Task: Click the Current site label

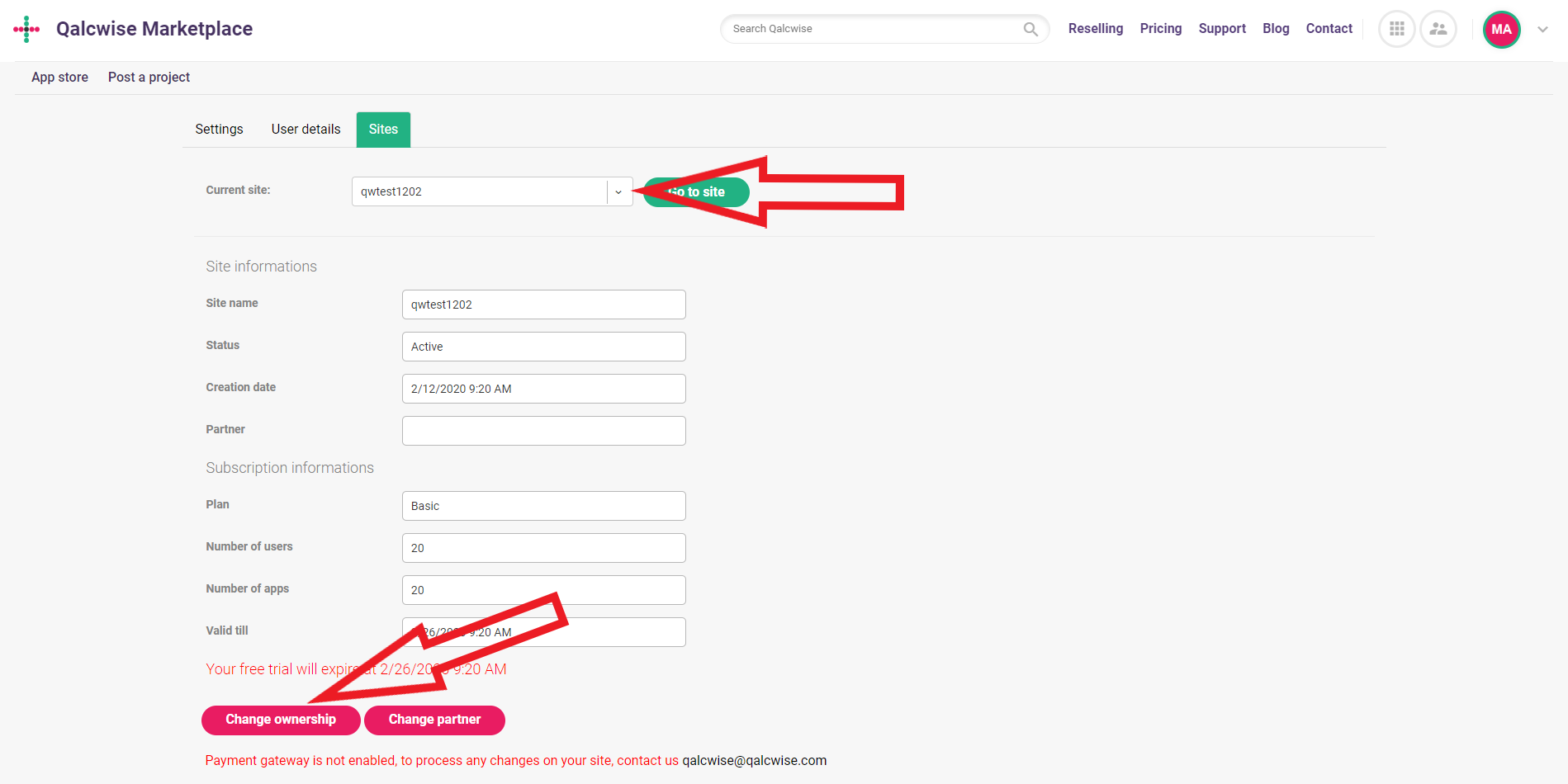Action: pos(238,190)
